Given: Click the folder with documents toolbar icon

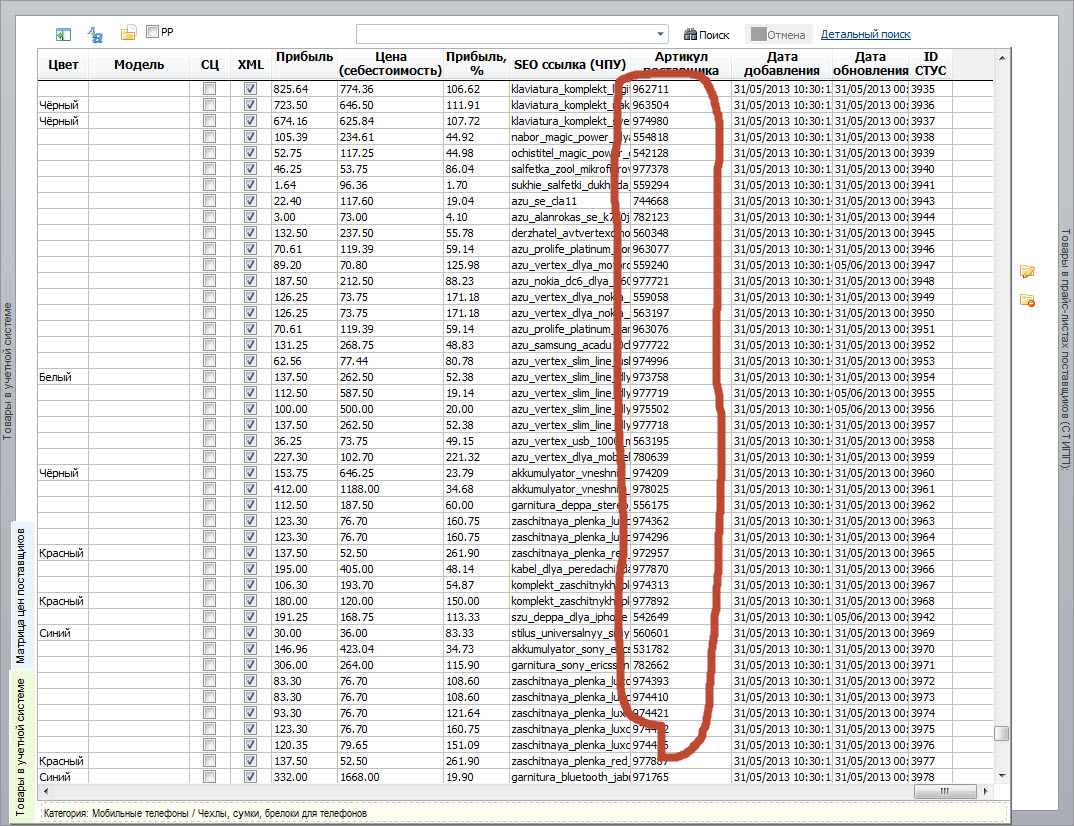Looking at the screenshot, I should (x=128, y=33).
